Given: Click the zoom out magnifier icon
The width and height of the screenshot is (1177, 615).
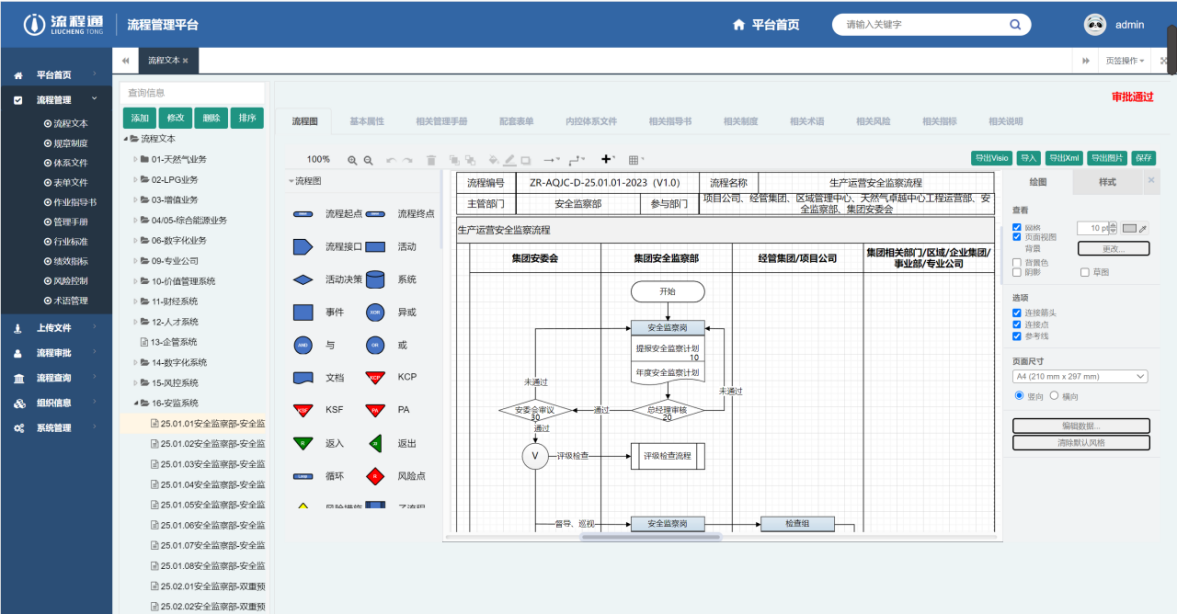Looking at the screenshot, I should [368, 160].
